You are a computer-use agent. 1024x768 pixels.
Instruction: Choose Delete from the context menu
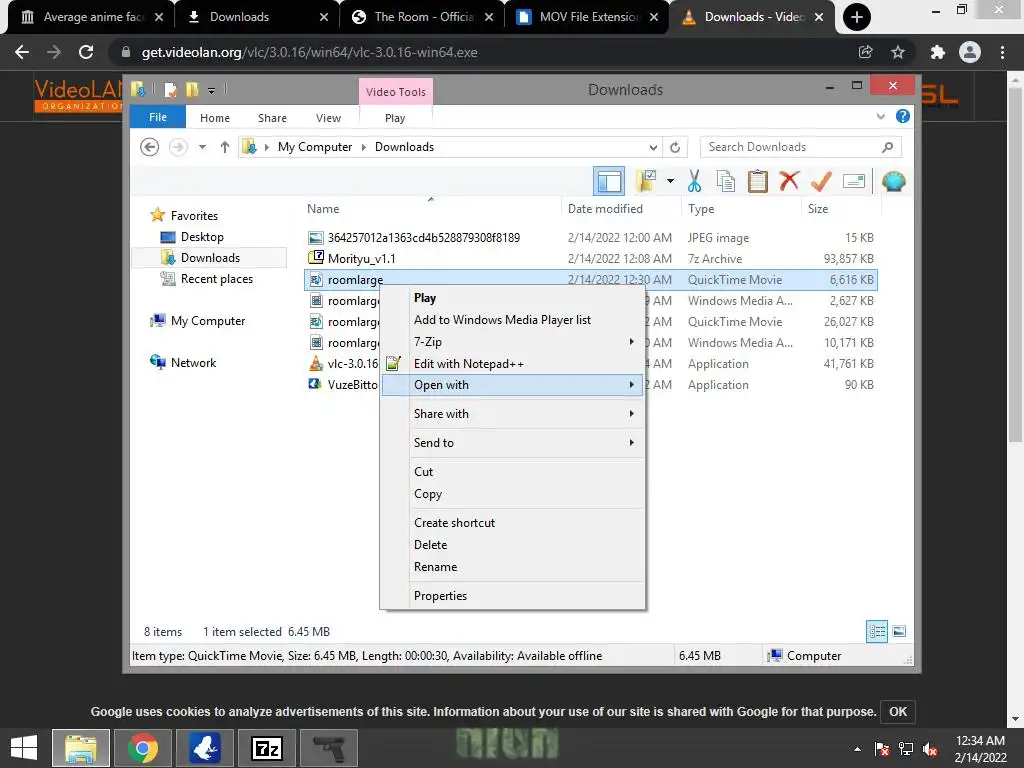click(513, 545)
